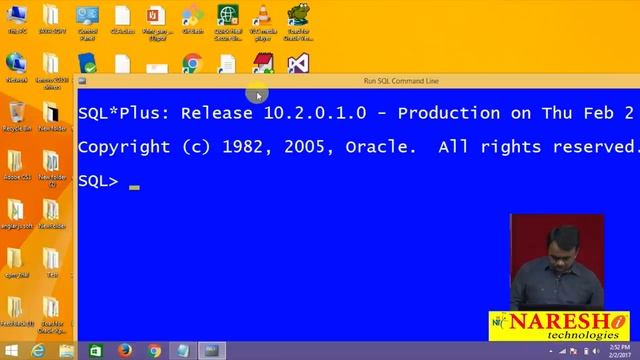Open the blue checkmark desktop icon
The image size is (640, 360).
[87, 63]
